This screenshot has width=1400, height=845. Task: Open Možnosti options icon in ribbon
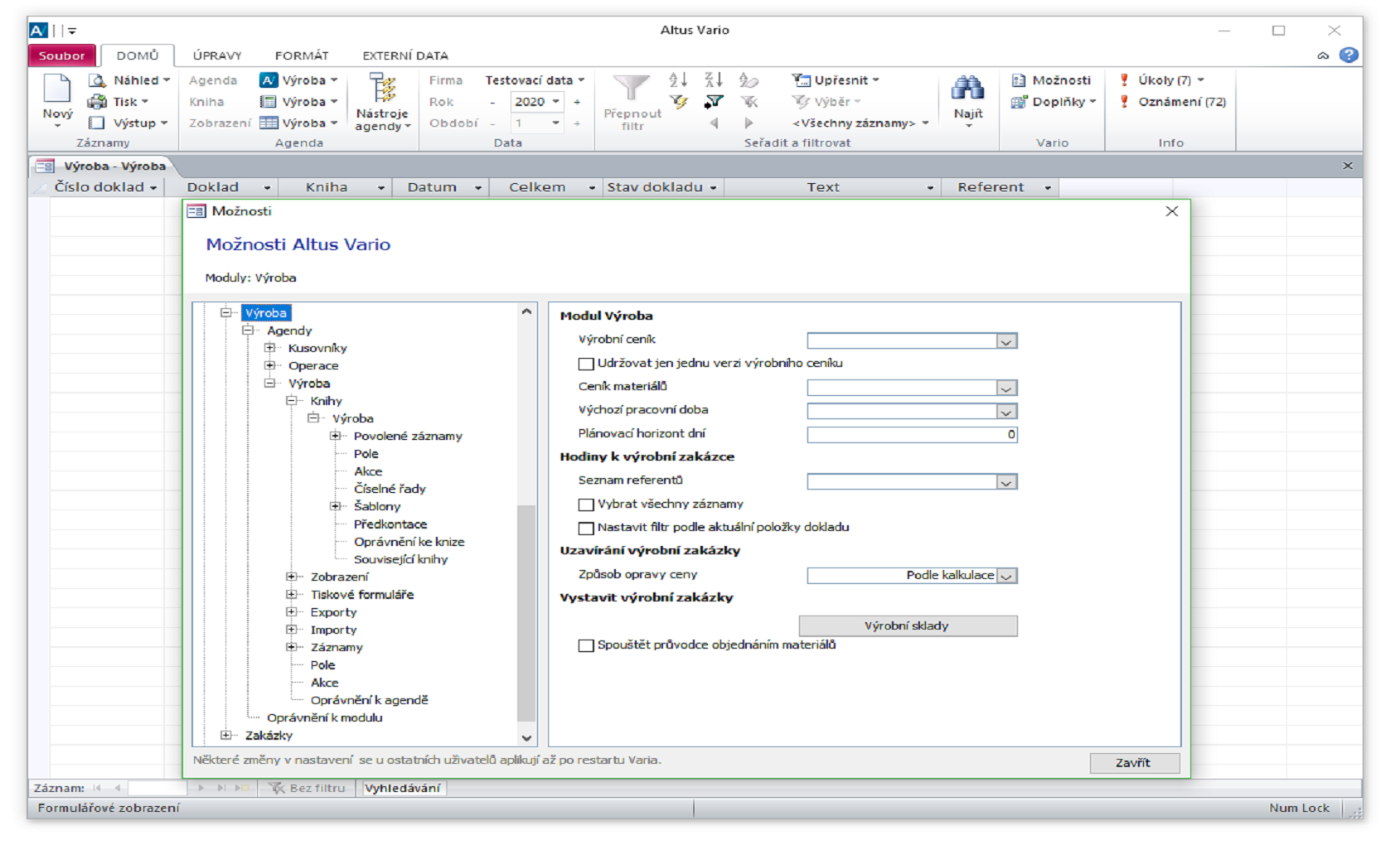(1019, 80)
